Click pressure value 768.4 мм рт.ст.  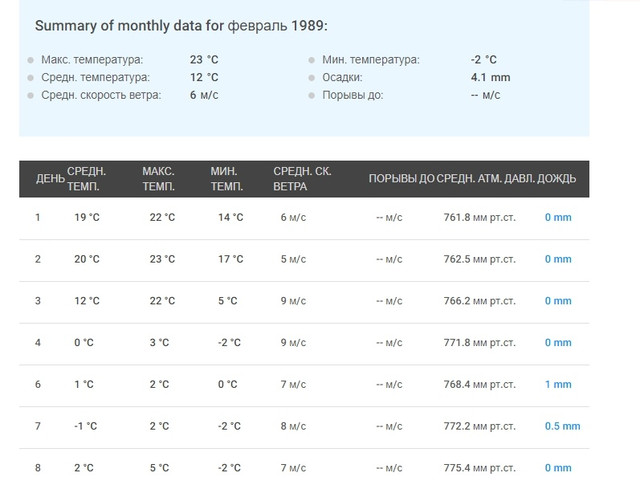480,384
